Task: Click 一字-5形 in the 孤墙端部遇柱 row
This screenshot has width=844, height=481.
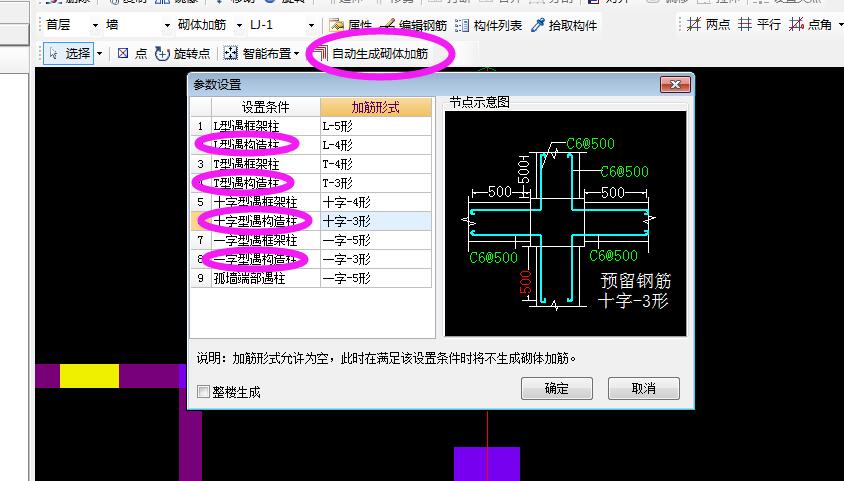Action: coord(376,278)
